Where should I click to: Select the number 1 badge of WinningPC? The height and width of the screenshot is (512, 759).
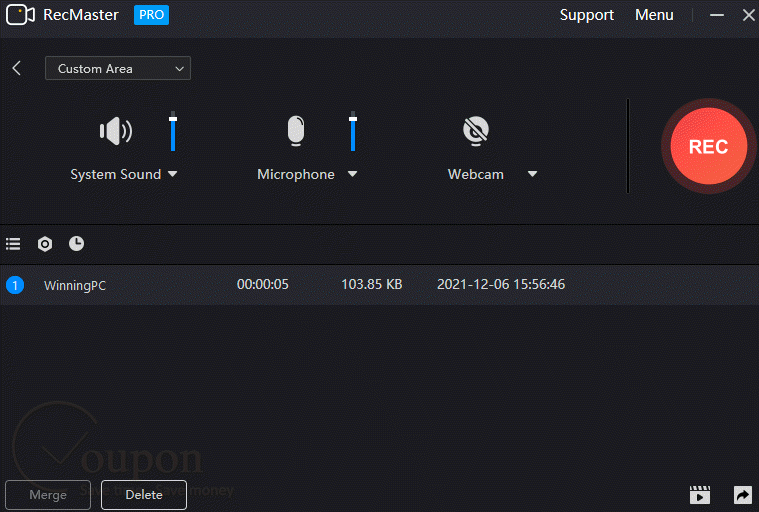(x=15, y=285)
